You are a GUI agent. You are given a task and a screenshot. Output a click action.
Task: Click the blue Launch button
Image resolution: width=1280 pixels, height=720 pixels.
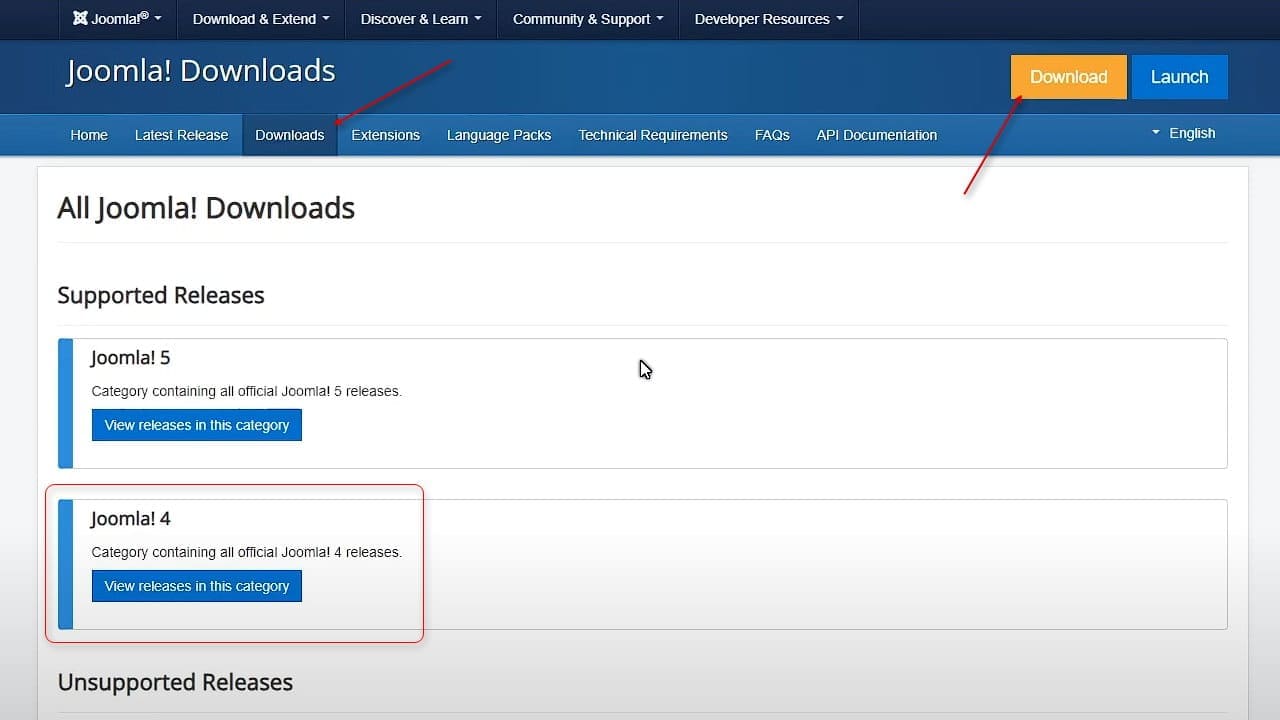tap(1180, 77)
